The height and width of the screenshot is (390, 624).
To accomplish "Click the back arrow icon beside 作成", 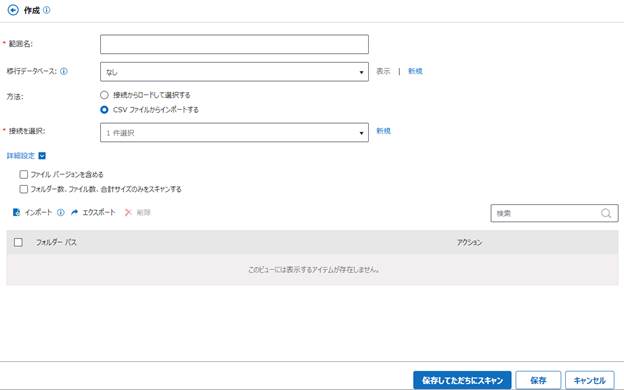I will [x=13, y=10].
